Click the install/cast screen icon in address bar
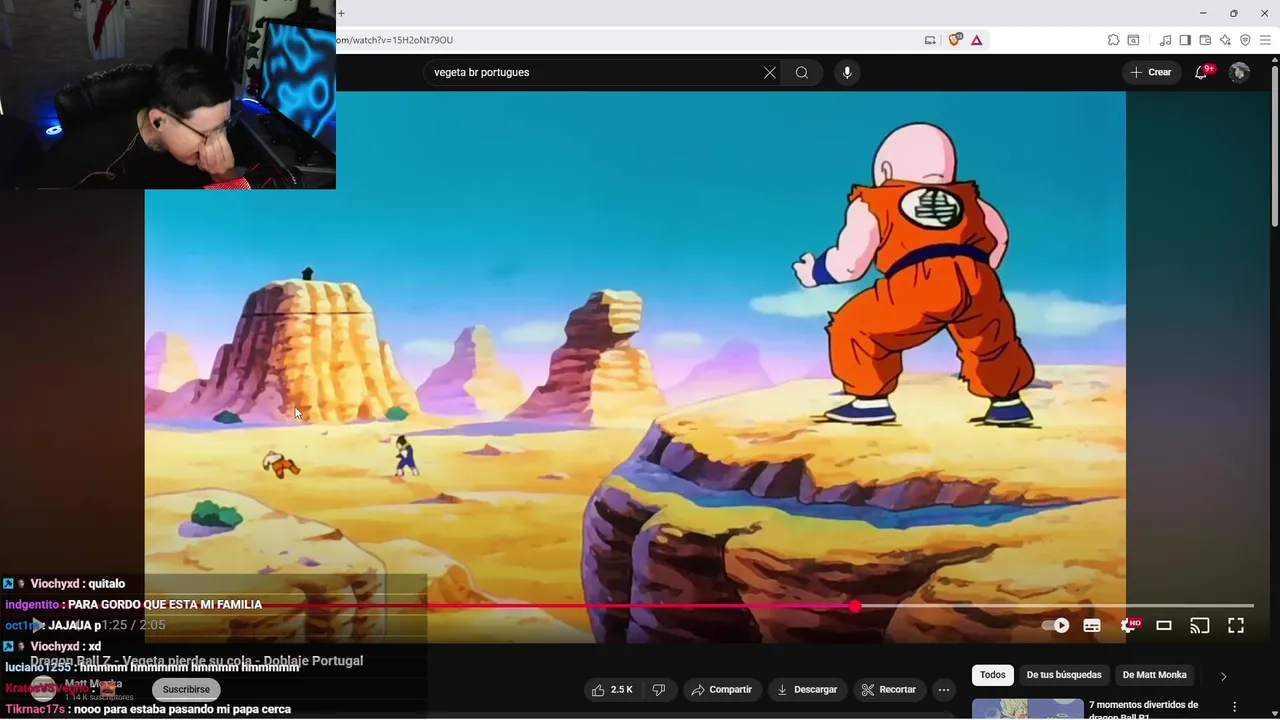Viewport: 1280px width, 720px height. [930, 40]
